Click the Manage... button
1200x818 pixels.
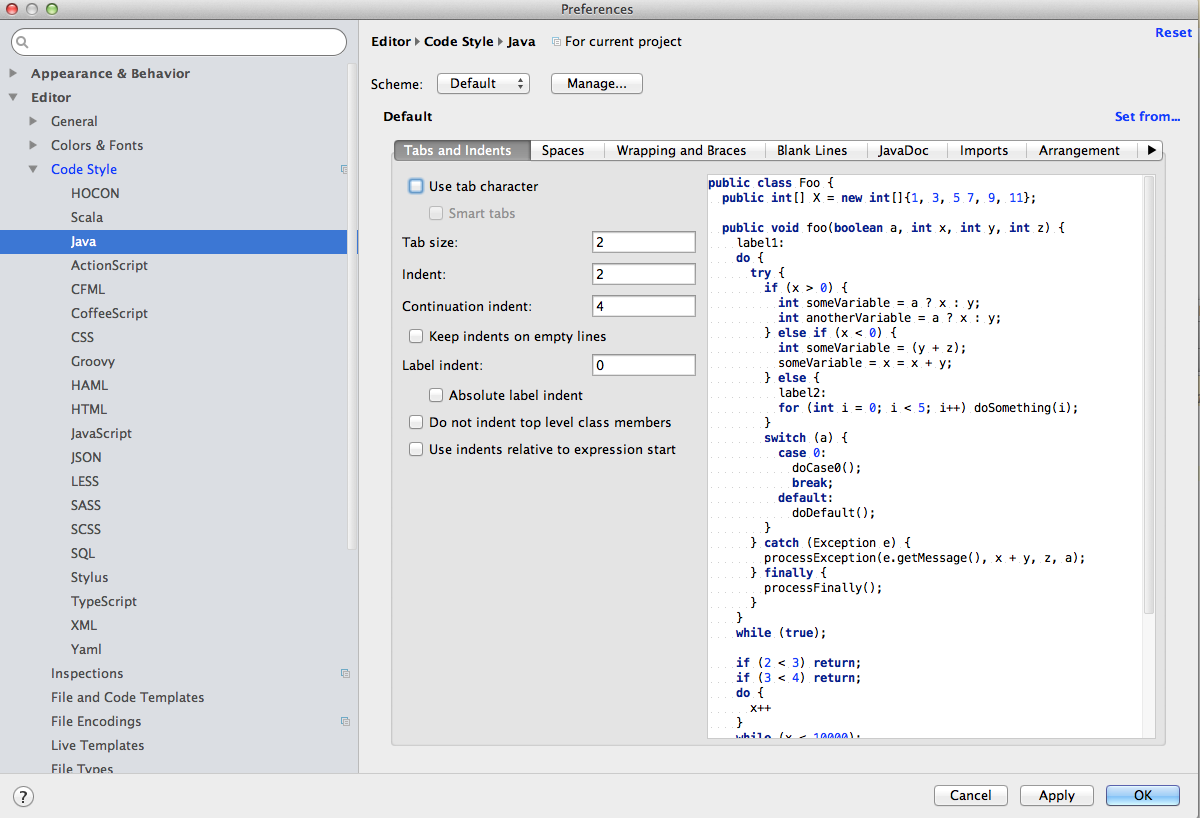[x=596, y=84]
